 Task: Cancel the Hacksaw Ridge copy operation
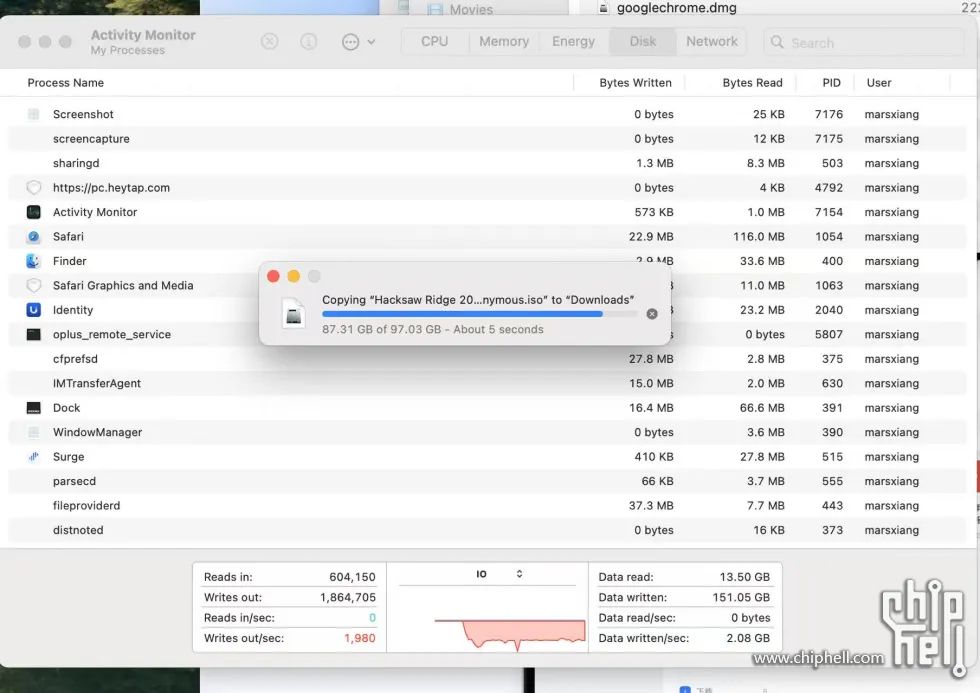(x=652, y=314)
